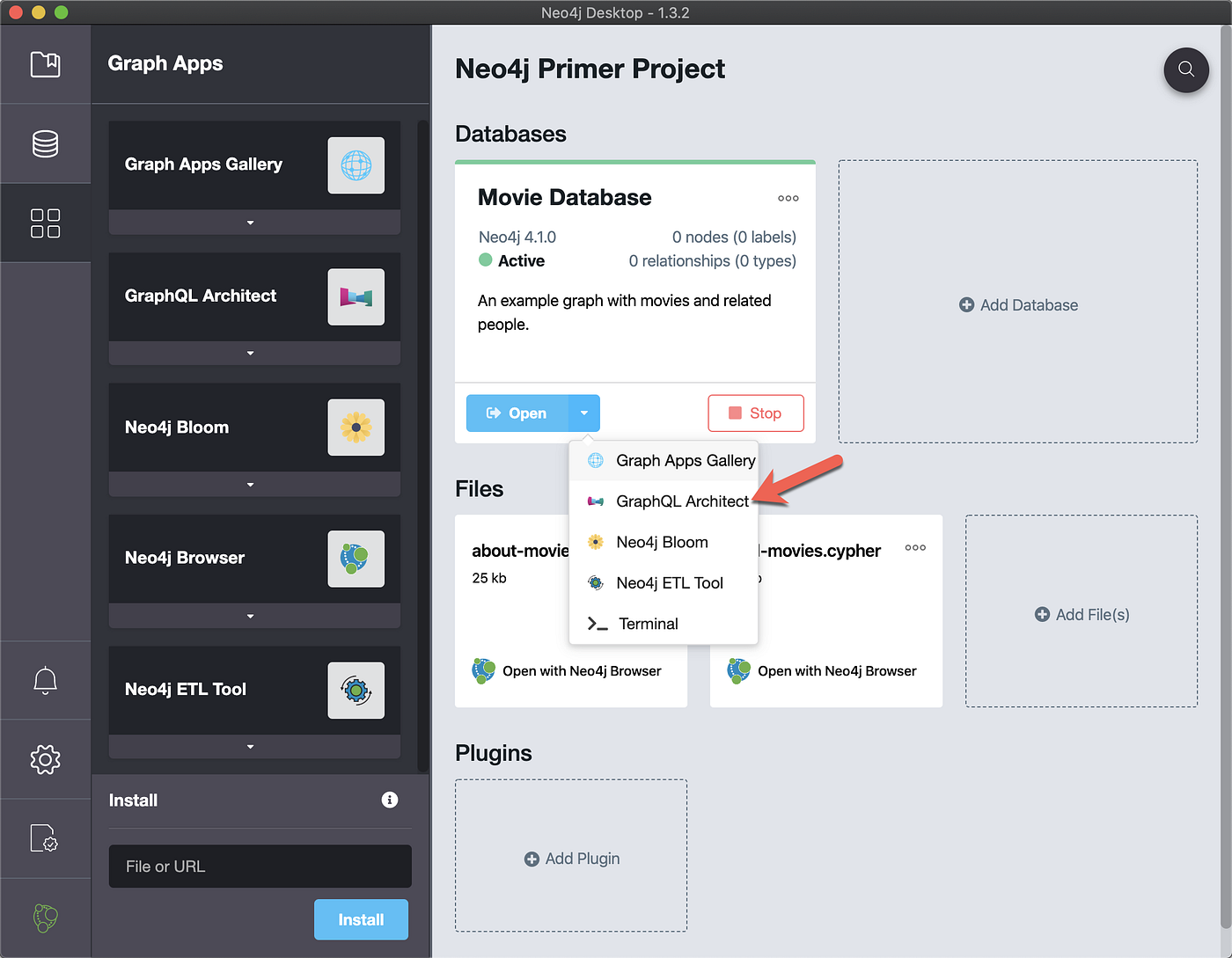
Task: Choose Graph Apps Gallery from Open menu
Action: (x=664, y=460)
